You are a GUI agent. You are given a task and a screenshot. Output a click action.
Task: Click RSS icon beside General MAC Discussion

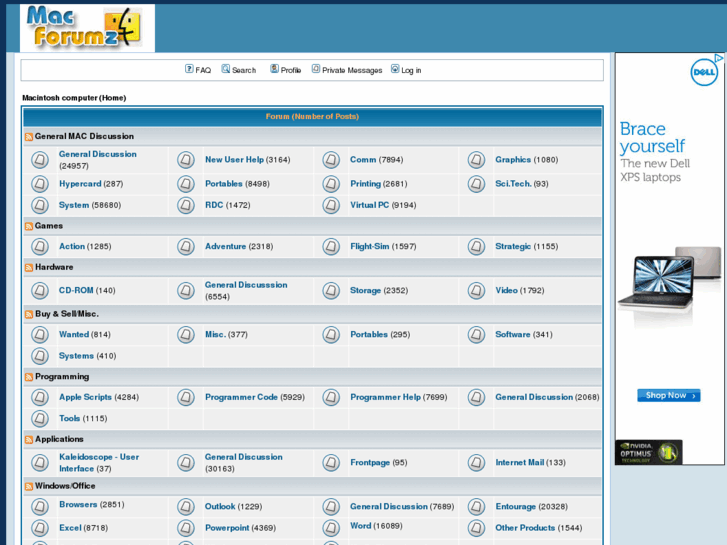pos(29,137)
